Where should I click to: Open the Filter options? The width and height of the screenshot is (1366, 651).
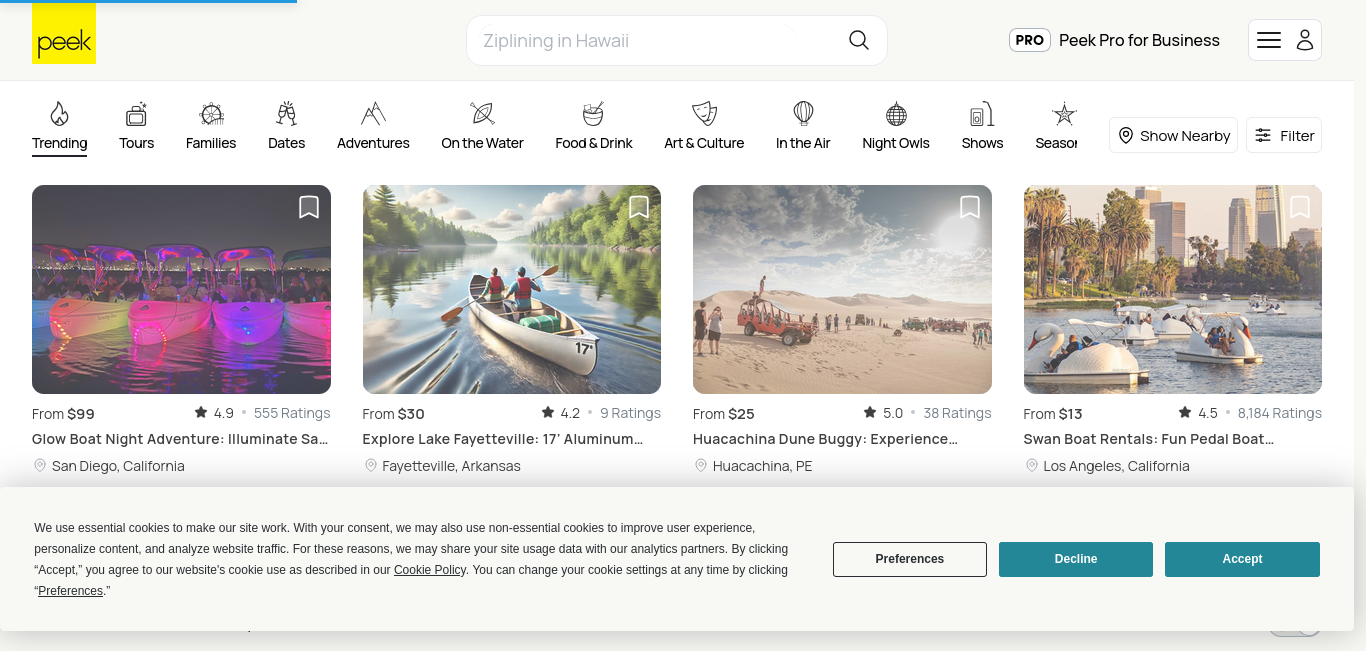pyautogui.click(x=1284, y=135)
